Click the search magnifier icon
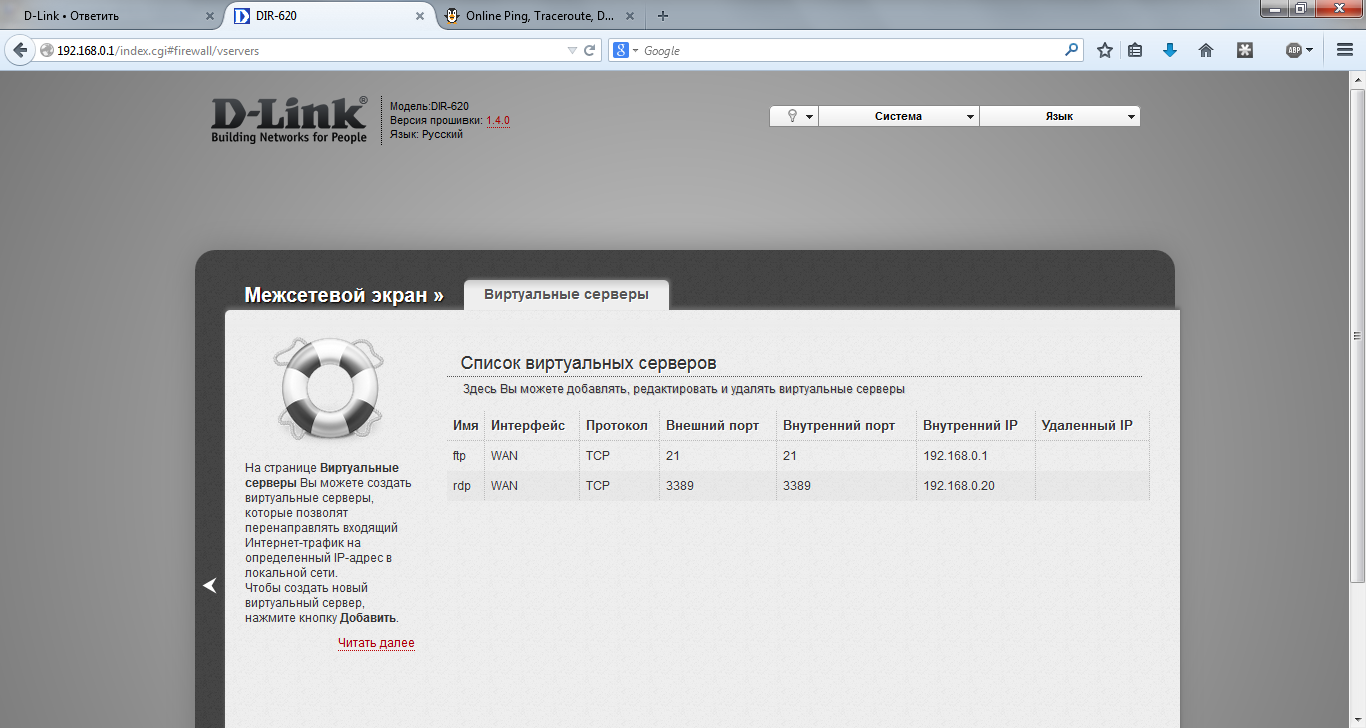 (1072, 50)
